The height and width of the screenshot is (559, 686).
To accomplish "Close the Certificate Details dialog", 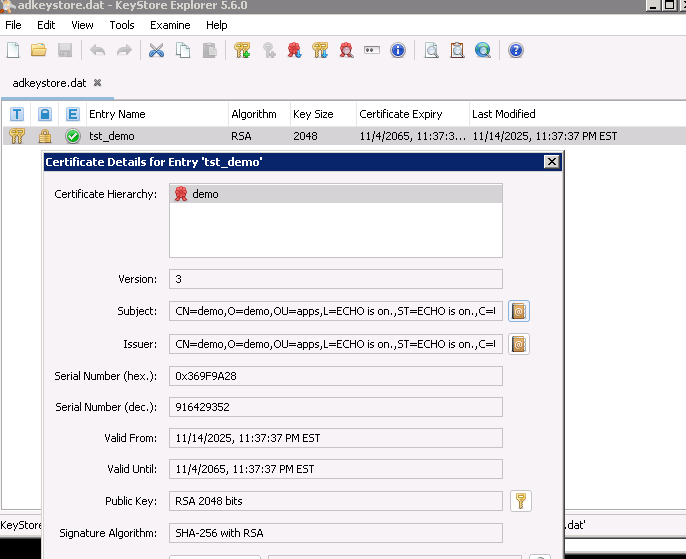I will [551, 162].
